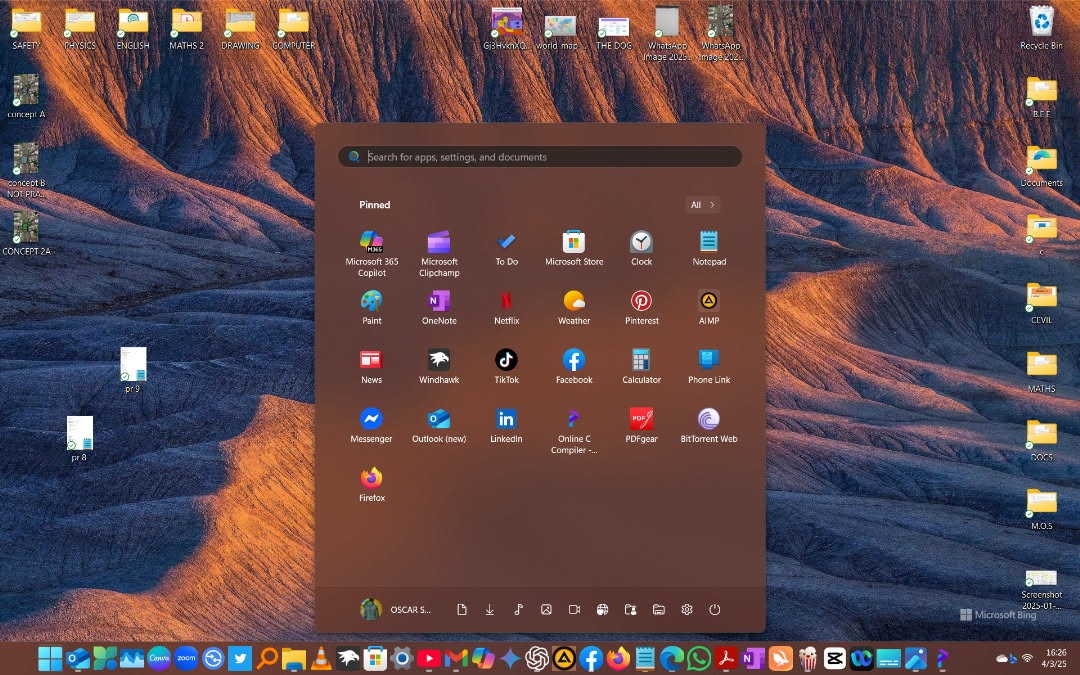Image resolution: width=1080 pixels, height=675 pixels.
Task: Select the pr 9 document on desktop
Action: (x=133, y=370)
